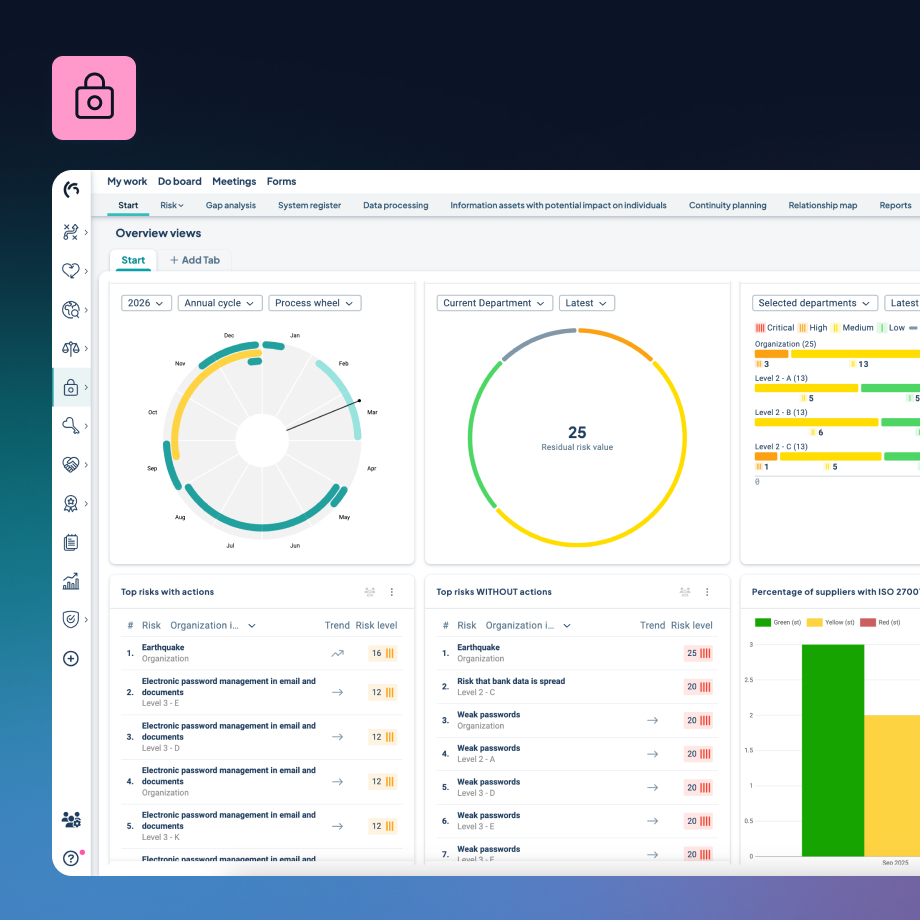The image size is (920, 920).
Task: Toggle the Critical legend in the departments chart
Action: 775,327
